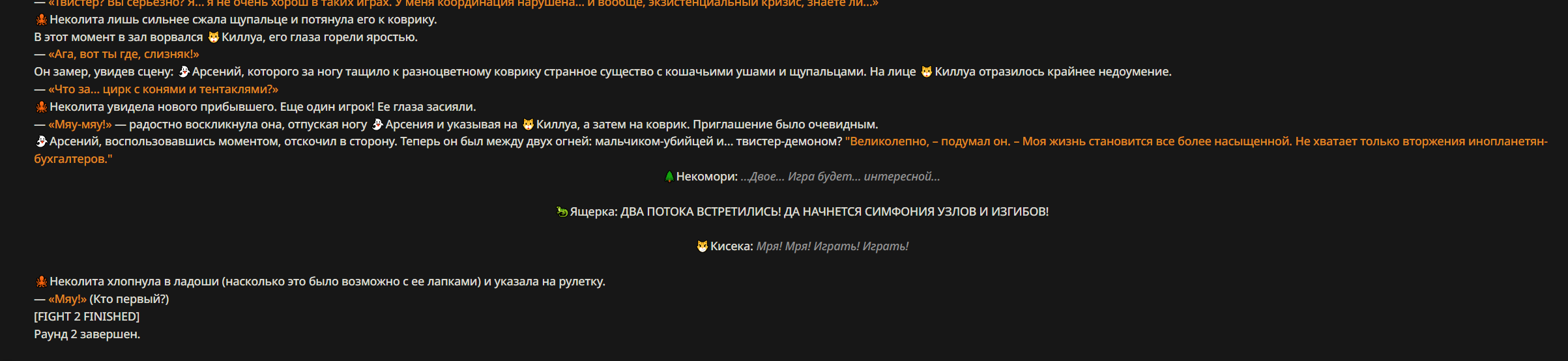Click the phrase 'мальчиком-убийцей и... твистер-демоном?'

[718, 141]
